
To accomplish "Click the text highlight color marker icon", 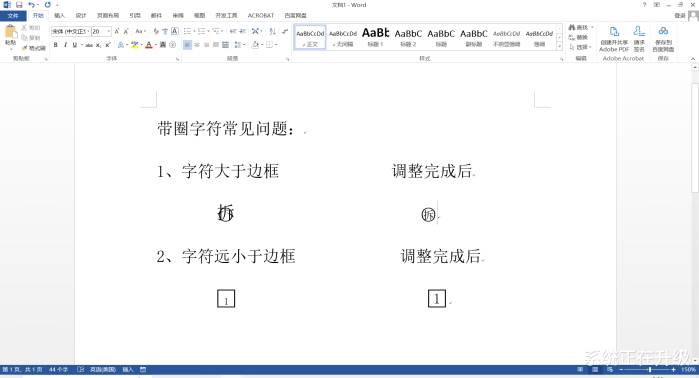I will [134, 45].
